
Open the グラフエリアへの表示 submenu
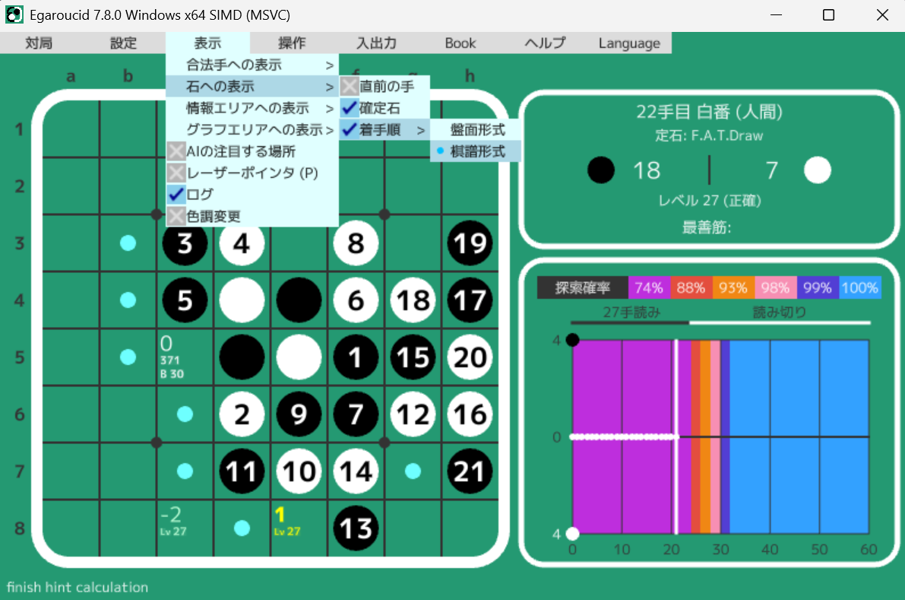point(251,130)
